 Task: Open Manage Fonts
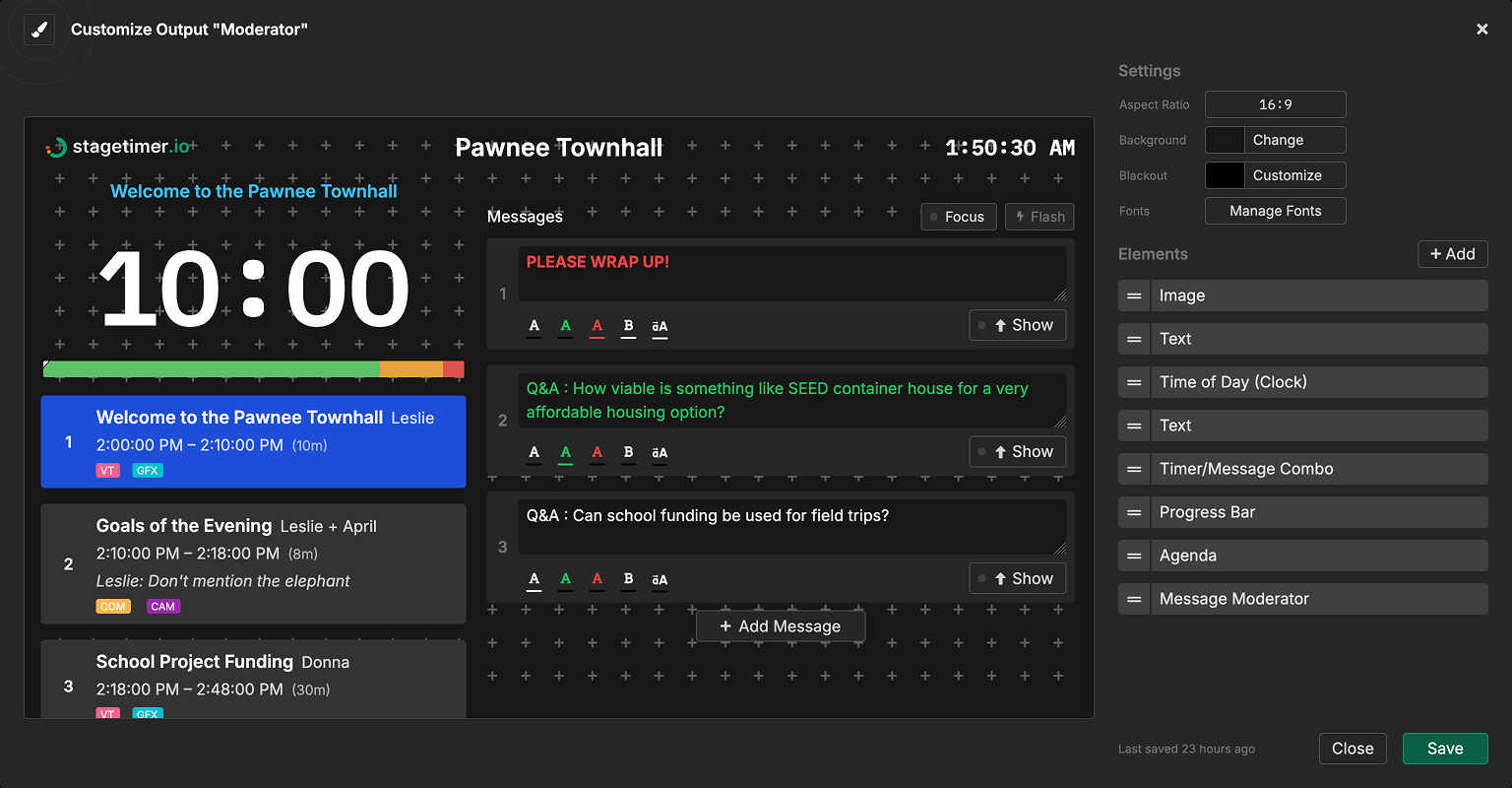1275,210
